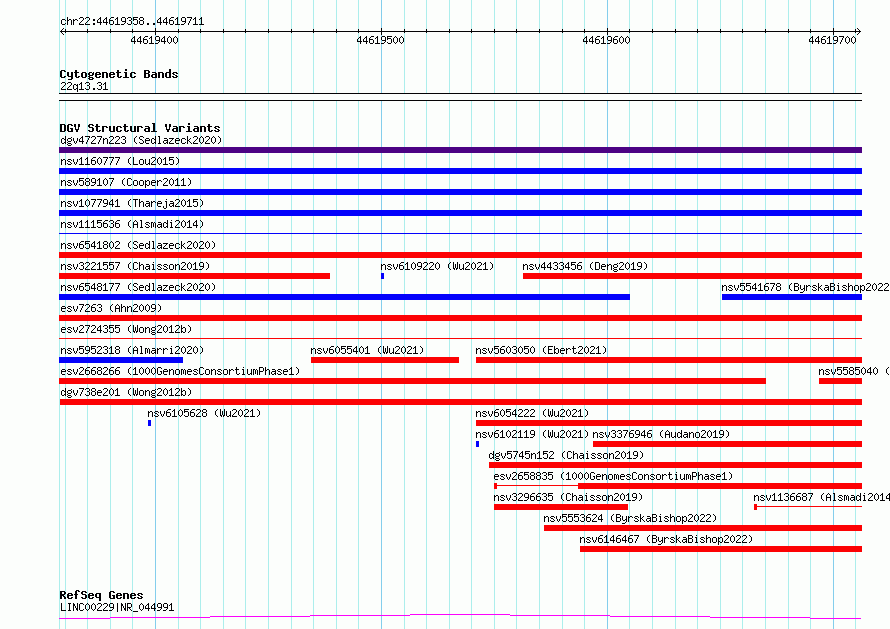Click the RefSeq Genes track title
The width and height of the screenshot is (890, 629).
pos(102,595)
